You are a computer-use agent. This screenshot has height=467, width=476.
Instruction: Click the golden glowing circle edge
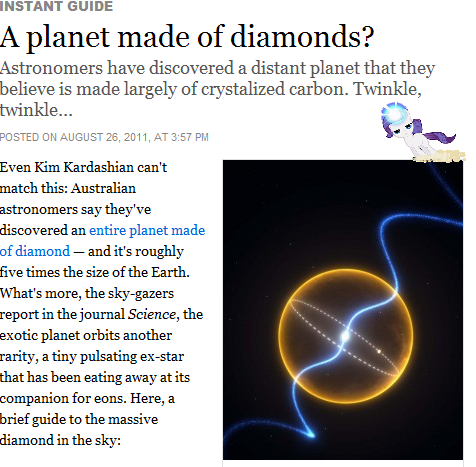(x=346, y=271)
